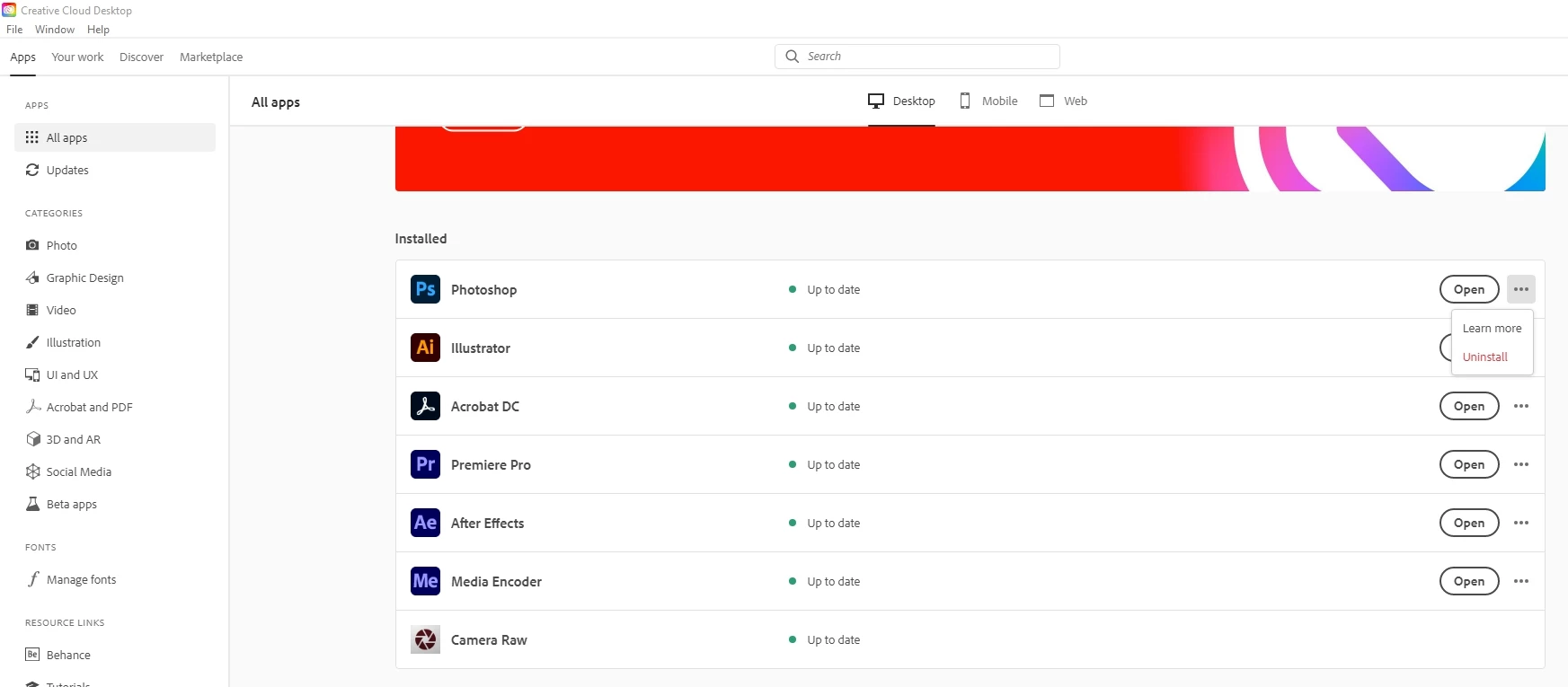This screenshot has height=687, width=1568.
Task: Close the Photoshop more options menu button
Action: pyautogui.click(x=1520, y=289)
